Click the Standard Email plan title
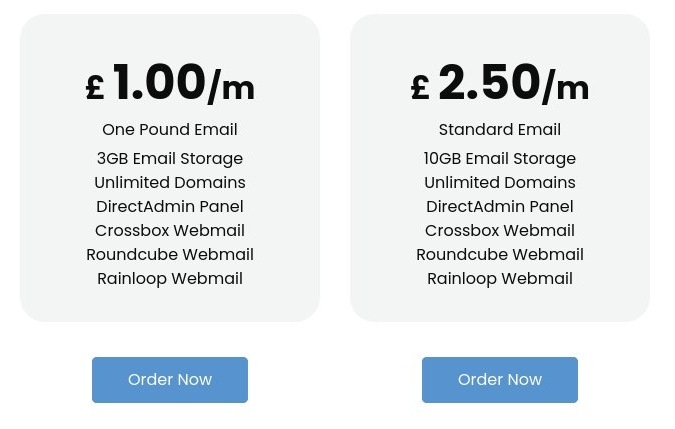 point(500,130)
